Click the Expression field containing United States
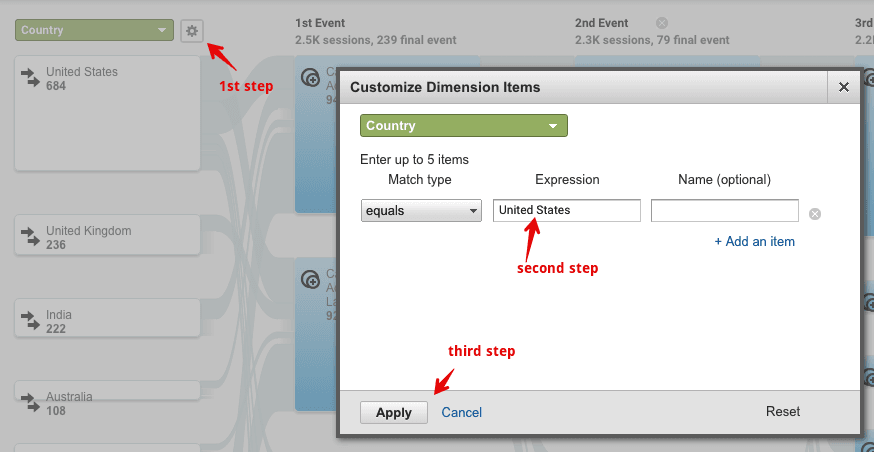874x452 pixels. point(566,211)
